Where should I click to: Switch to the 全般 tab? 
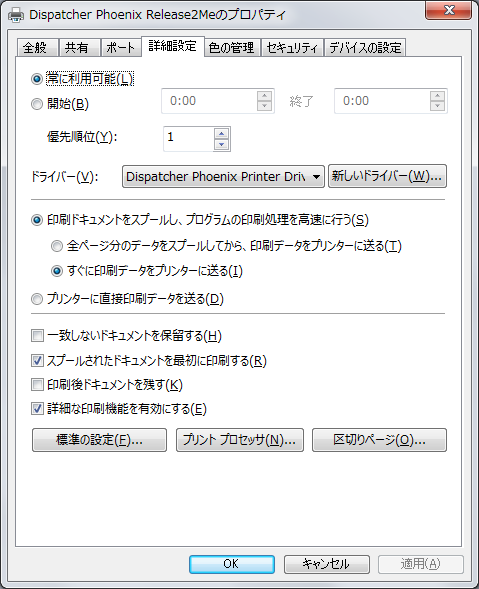tap(35, 48)
